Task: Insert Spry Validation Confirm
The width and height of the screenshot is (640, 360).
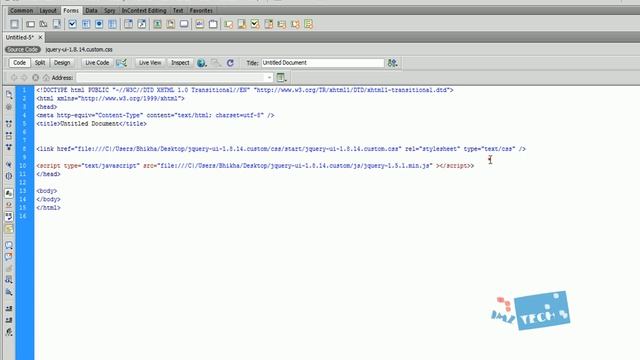Action: [295, 24]
